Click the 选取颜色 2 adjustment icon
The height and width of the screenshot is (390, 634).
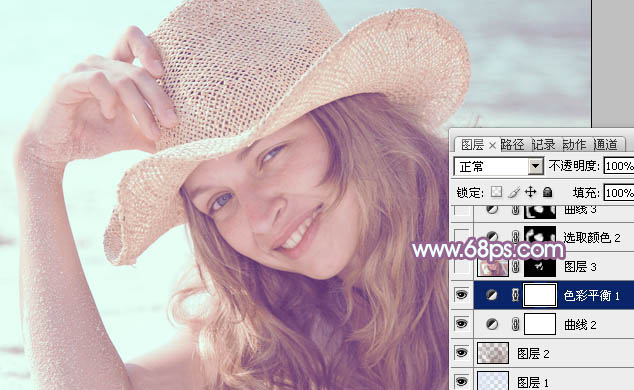point(492,237)
